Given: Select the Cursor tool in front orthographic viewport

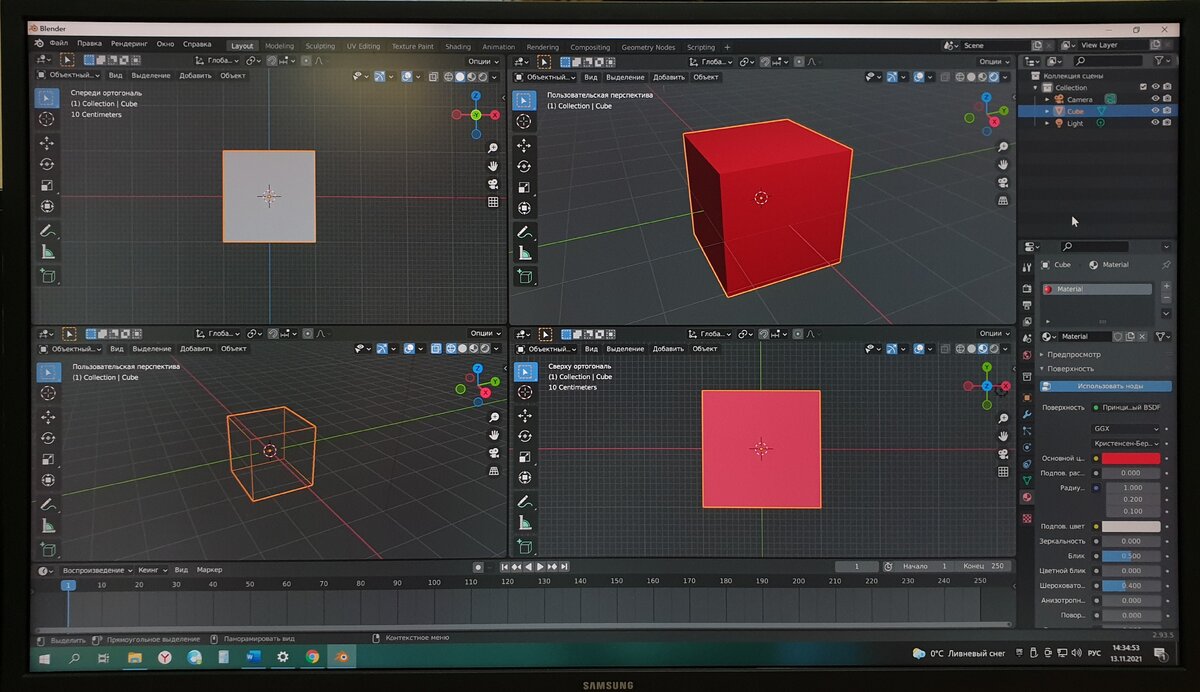Looking at the screenshot, I should (47, 119).
